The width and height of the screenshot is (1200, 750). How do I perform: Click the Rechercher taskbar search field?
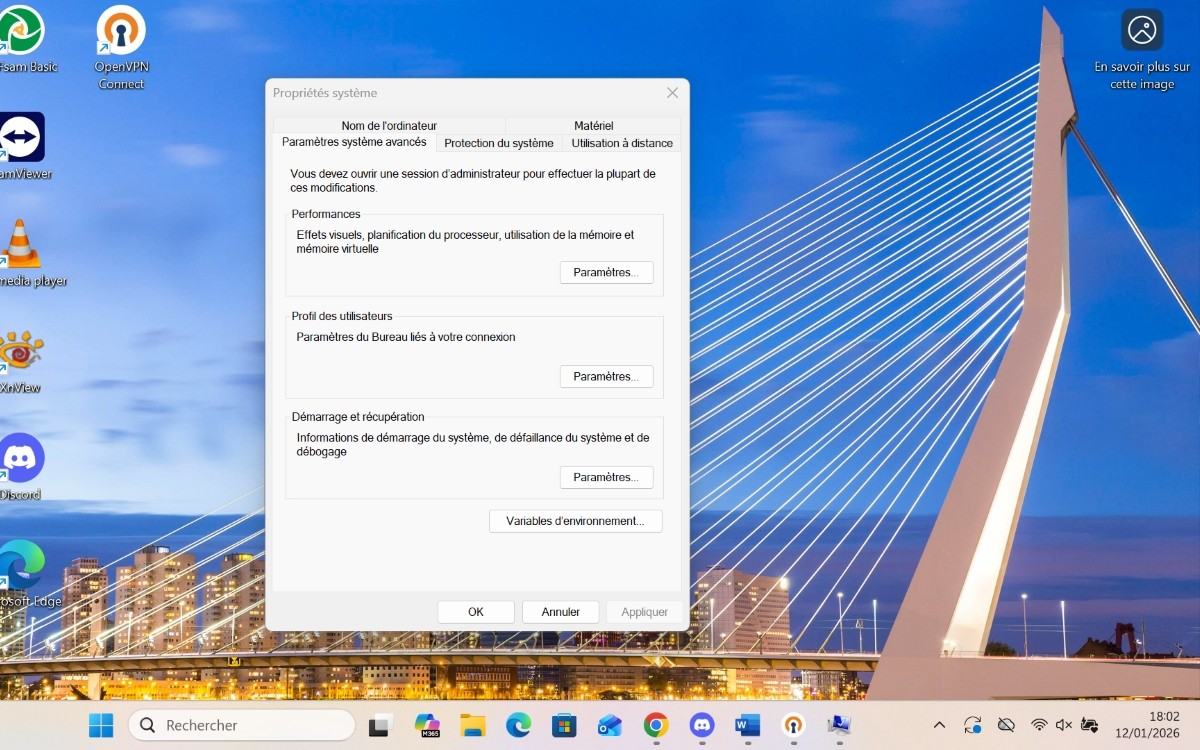(242, 725)
